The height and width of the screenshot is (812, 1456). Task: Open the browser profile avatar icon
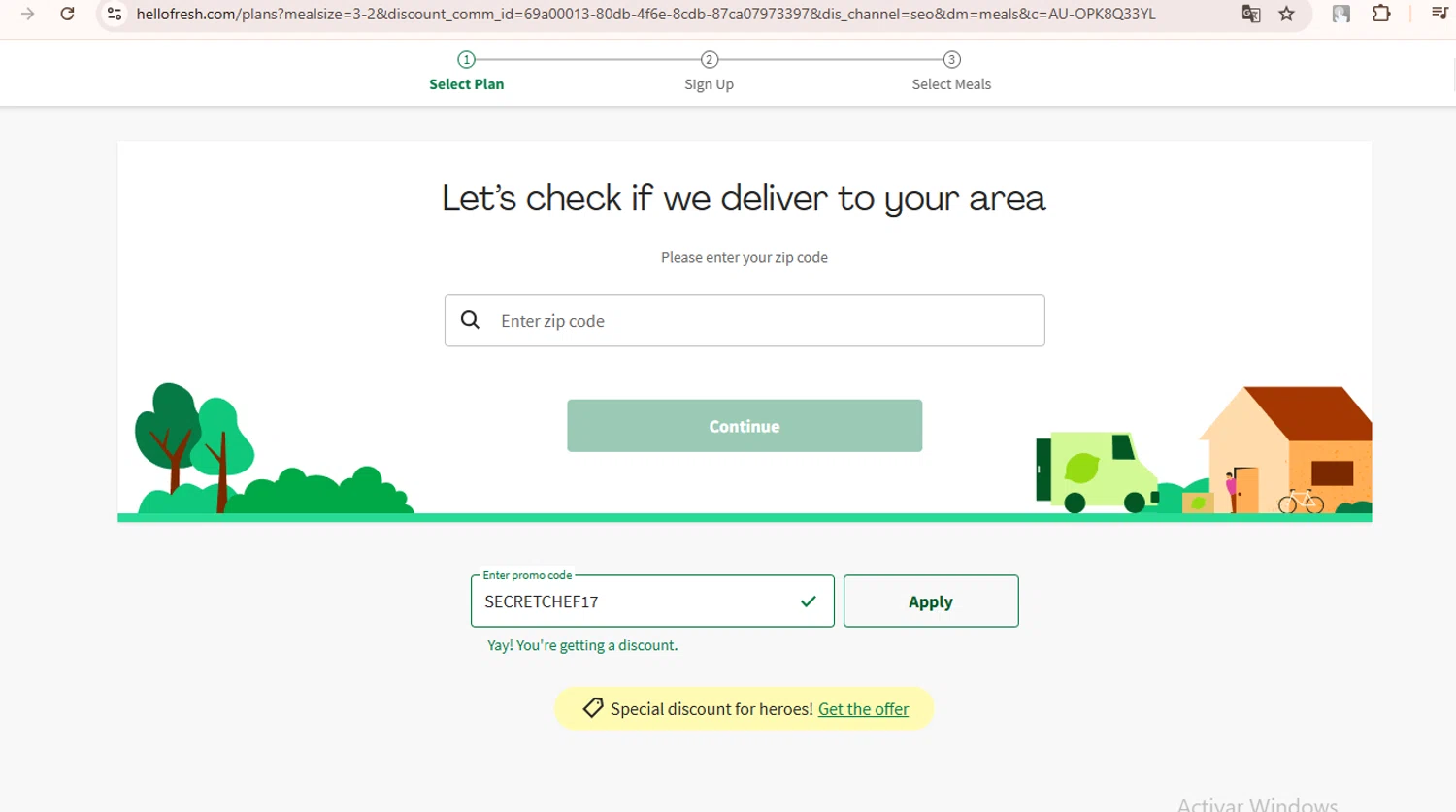1341,14
